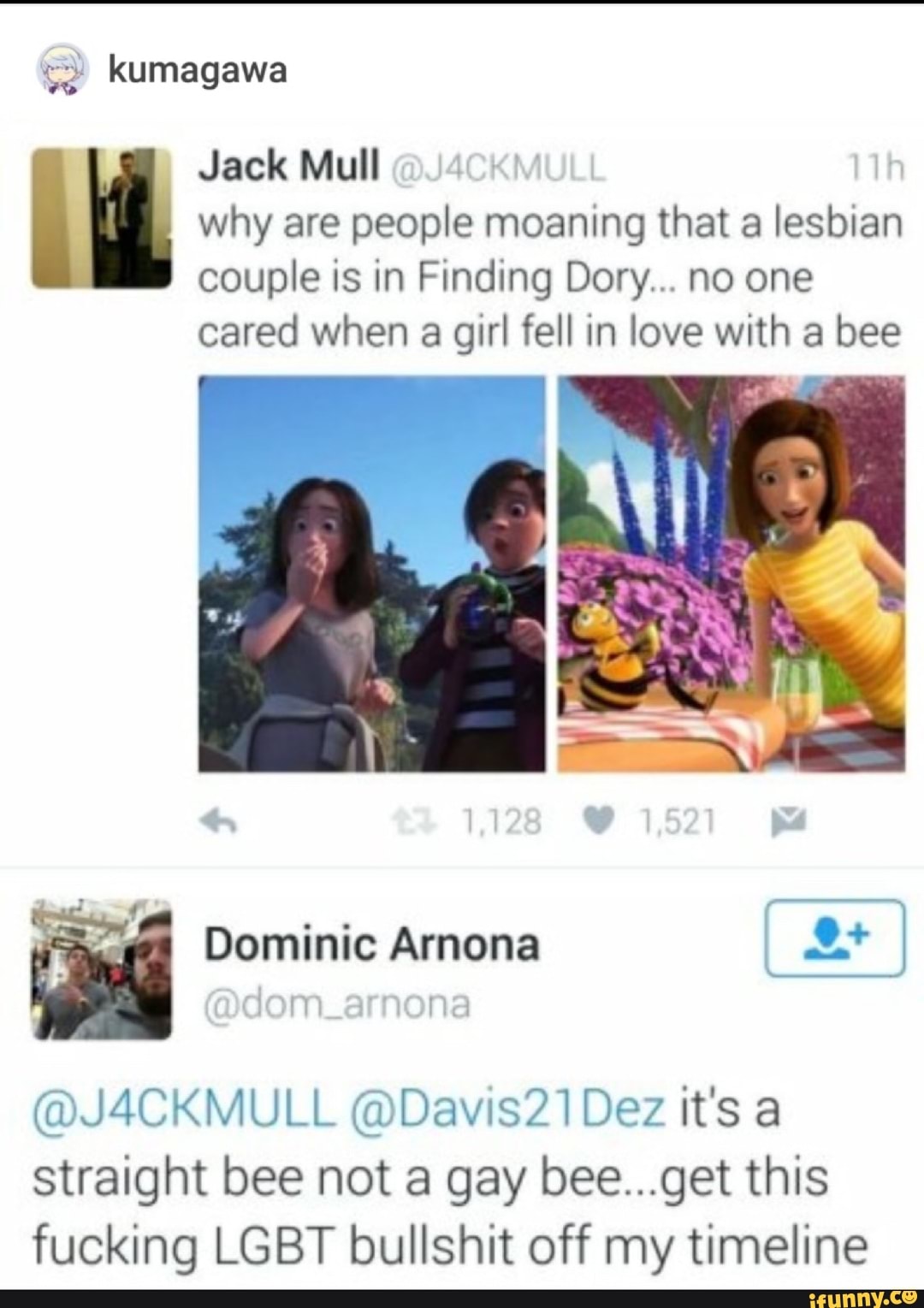Like the tweet with heart icon
924x1308 pixels.
click(598, 822)
